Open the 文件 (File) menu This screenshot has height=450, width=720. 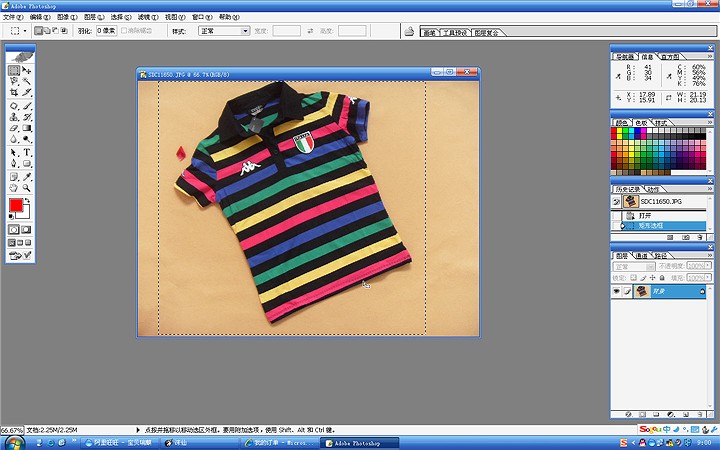[13, 17]
